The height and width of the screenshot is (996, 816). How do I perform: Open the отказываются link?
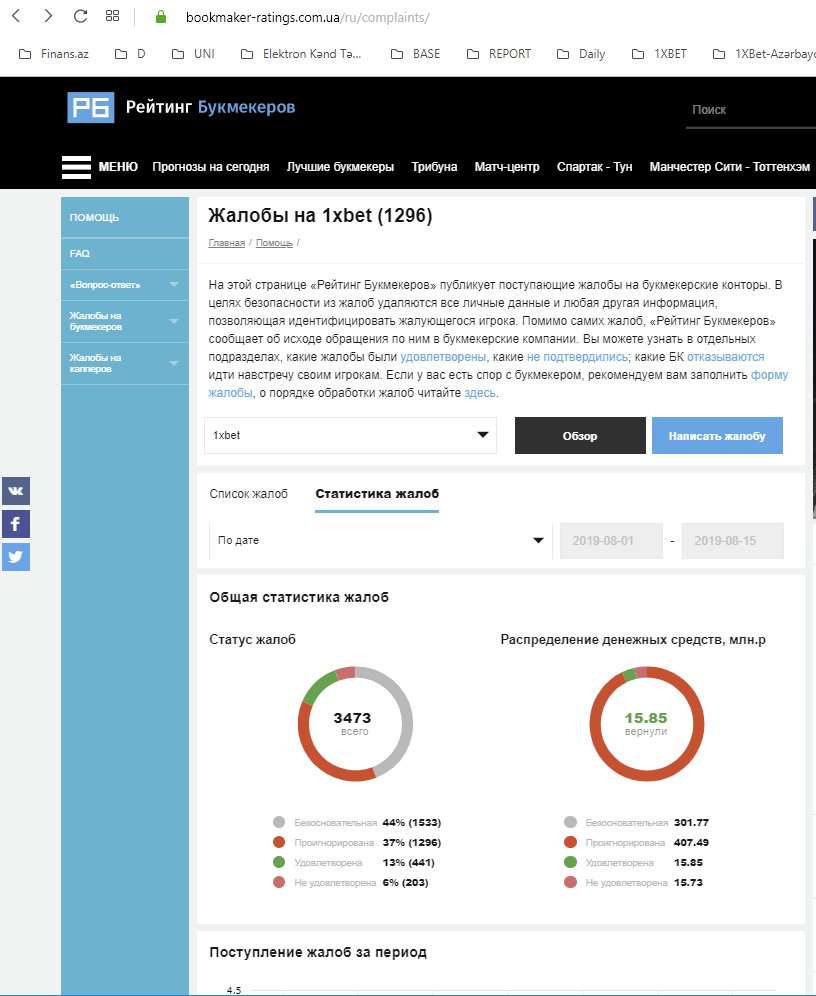[726, 357]
